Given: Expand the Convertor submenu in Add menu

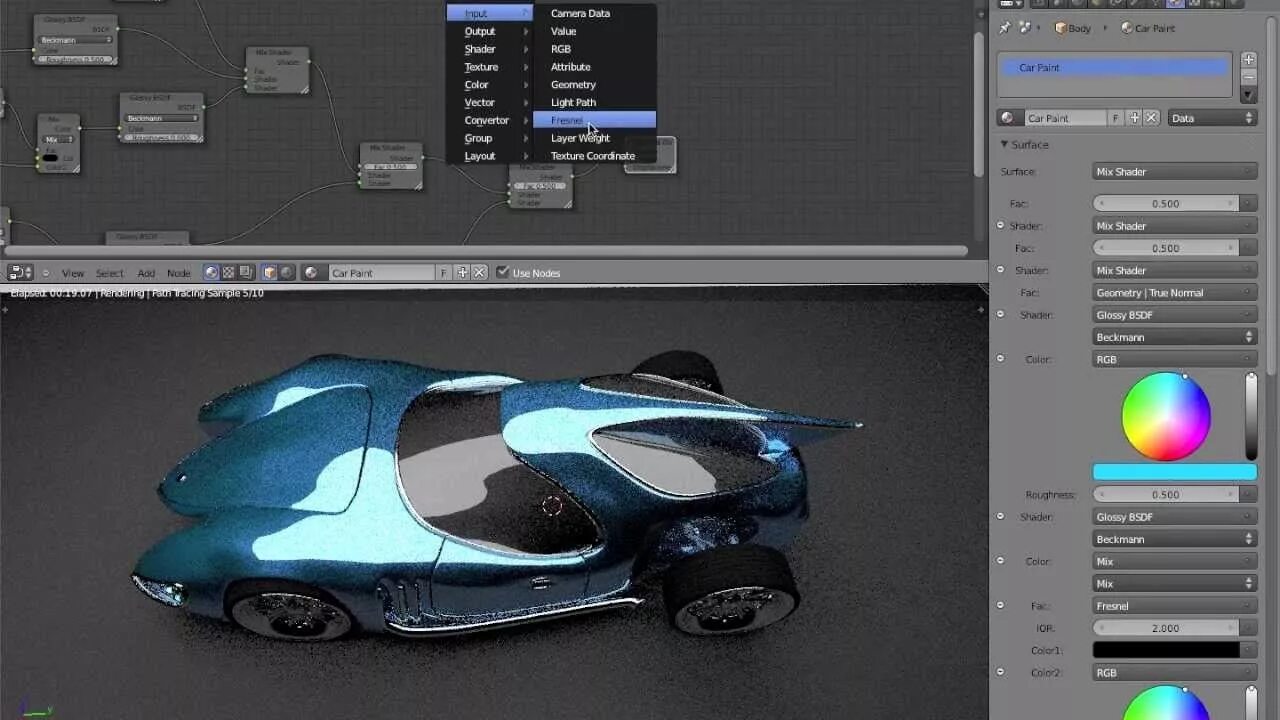Looking at the screenshot, I should [x=490, y=120].
